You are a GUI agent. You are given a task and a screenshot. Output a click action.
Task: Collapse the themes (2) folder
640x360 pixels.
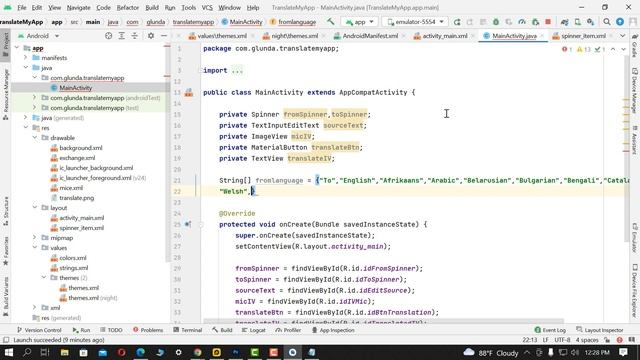click(44, 278)
